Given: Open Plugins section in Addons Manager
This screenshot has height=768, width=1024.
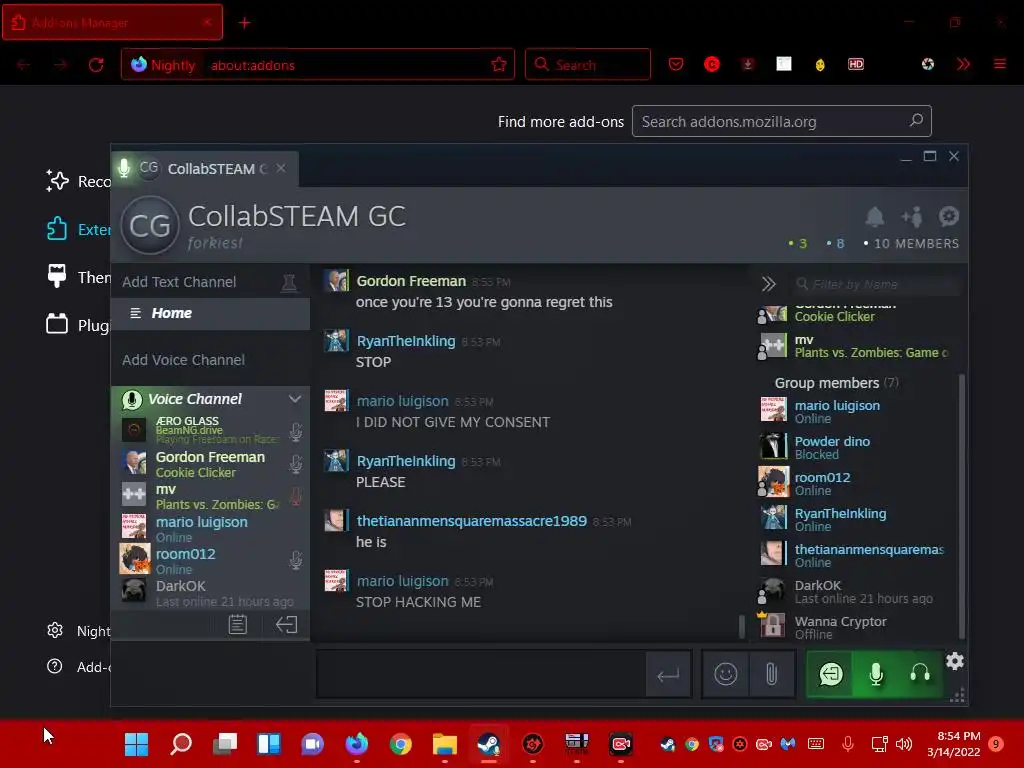Looking at the screenshot, I should tap(78, 325).
